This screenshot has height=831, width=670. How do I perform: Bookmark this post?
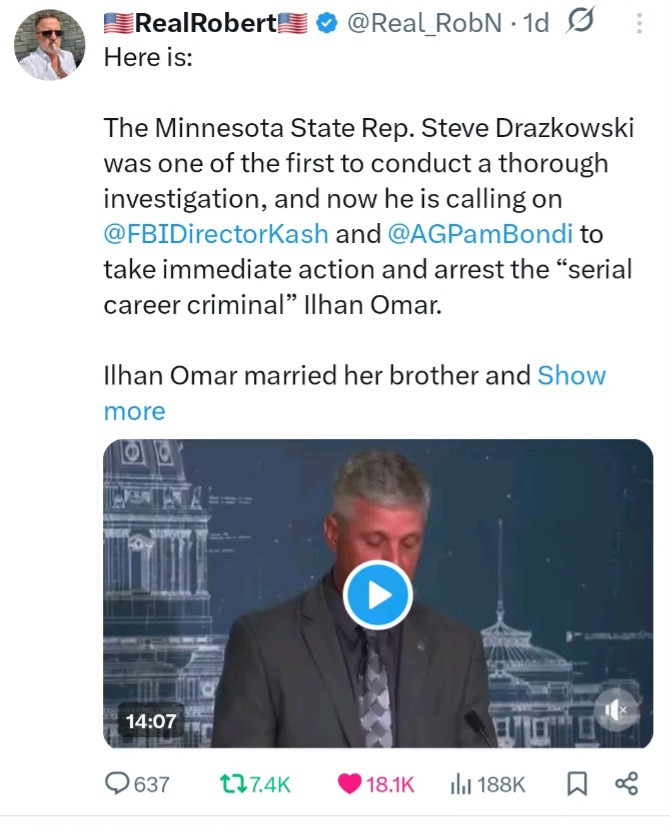click(577, 784)
